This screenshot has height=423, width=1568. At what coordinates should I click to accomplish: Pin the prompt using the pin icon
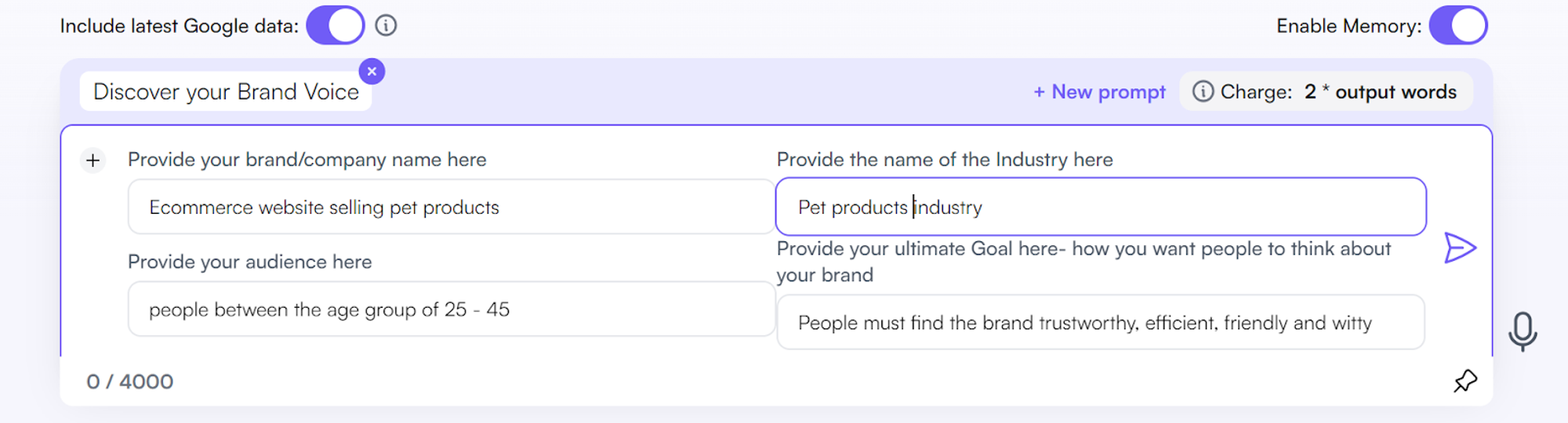point(1465,381)
